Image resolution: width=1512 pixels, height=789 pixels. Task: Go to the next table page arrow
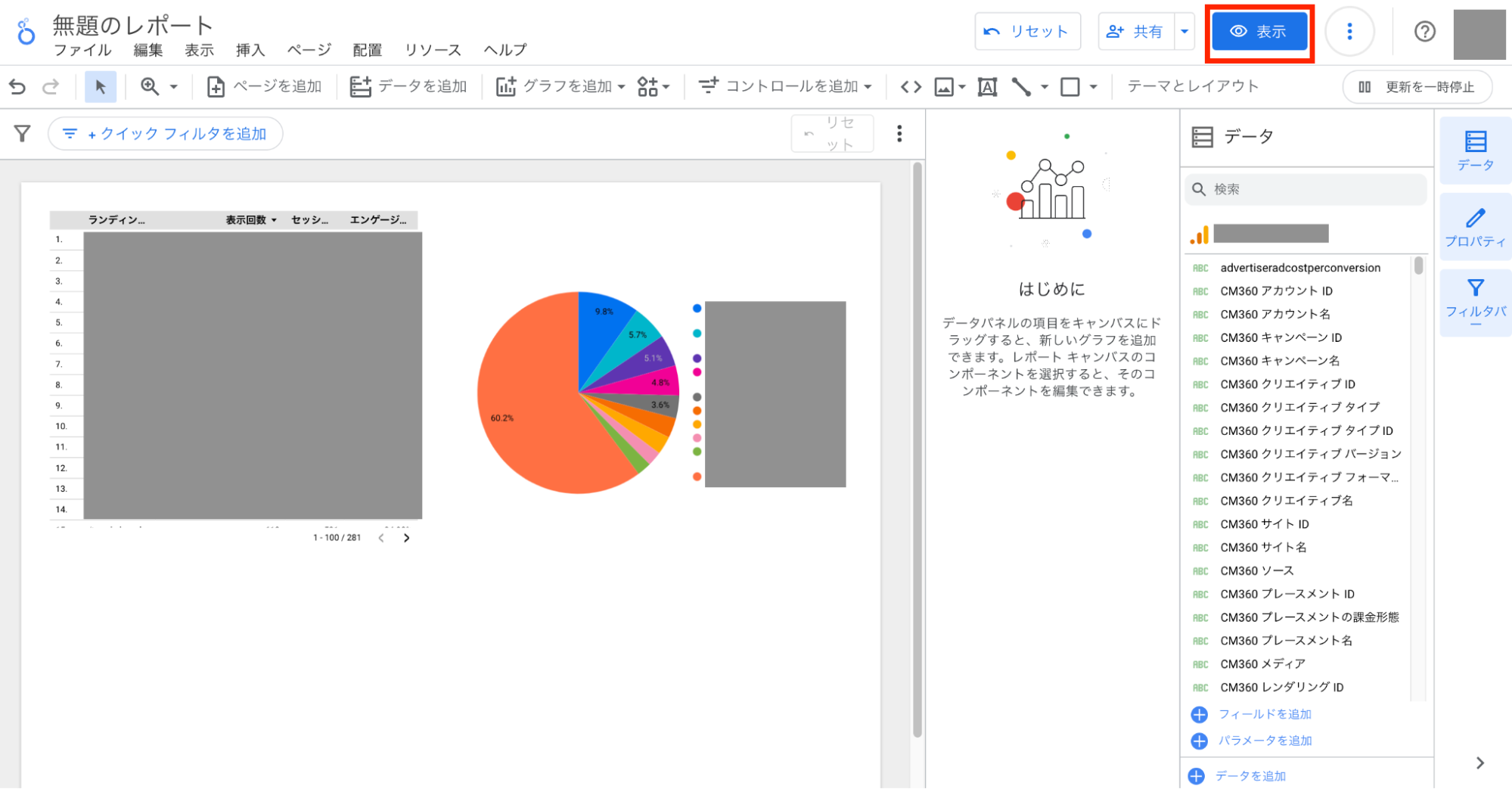[407, 538]
